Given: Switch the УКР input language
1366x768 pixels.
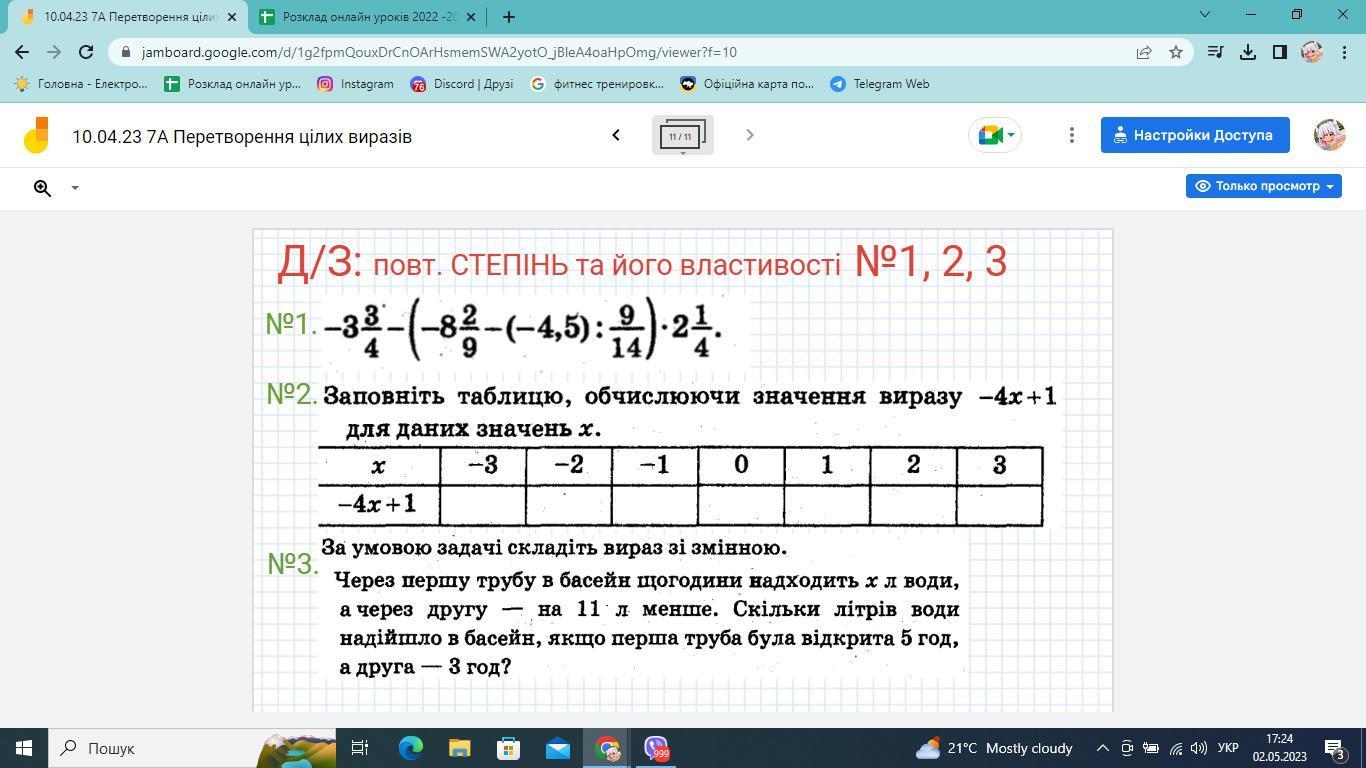Looking at the screenshot, I should pyautogui.click(x=1229, y=748).
